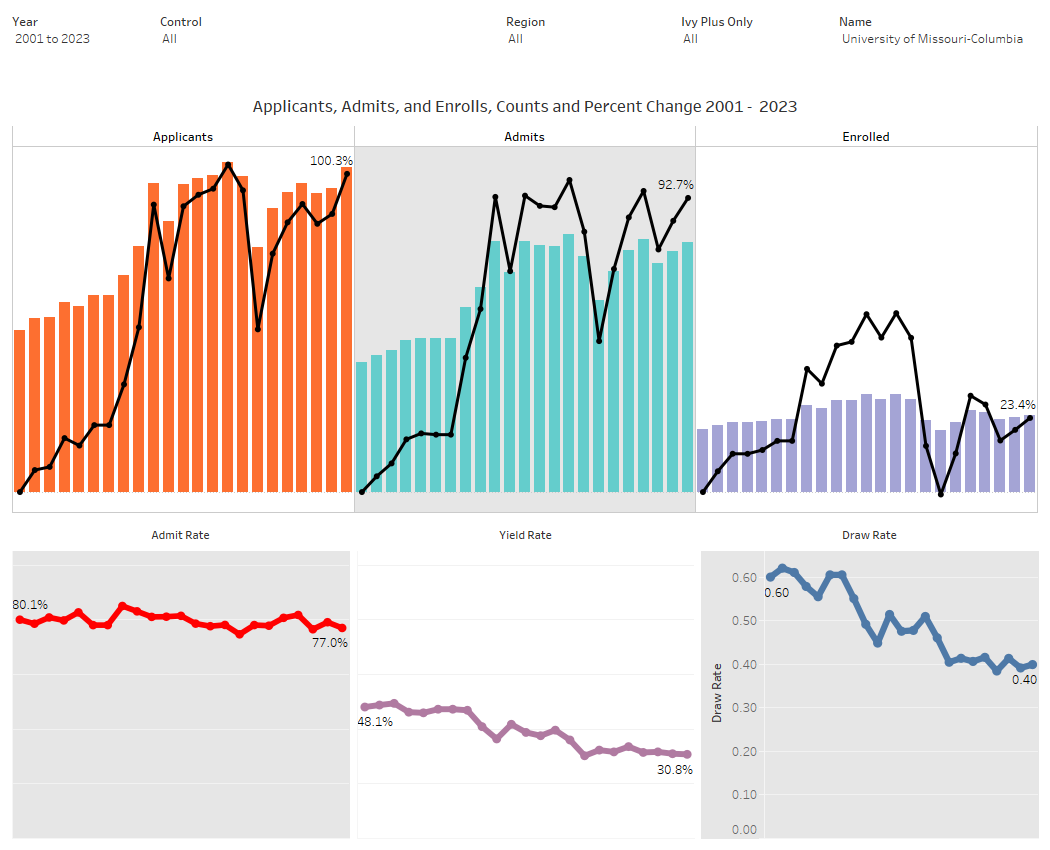Select the Draw Rate chart title
1050x850 pixels.
coord(870,535)
